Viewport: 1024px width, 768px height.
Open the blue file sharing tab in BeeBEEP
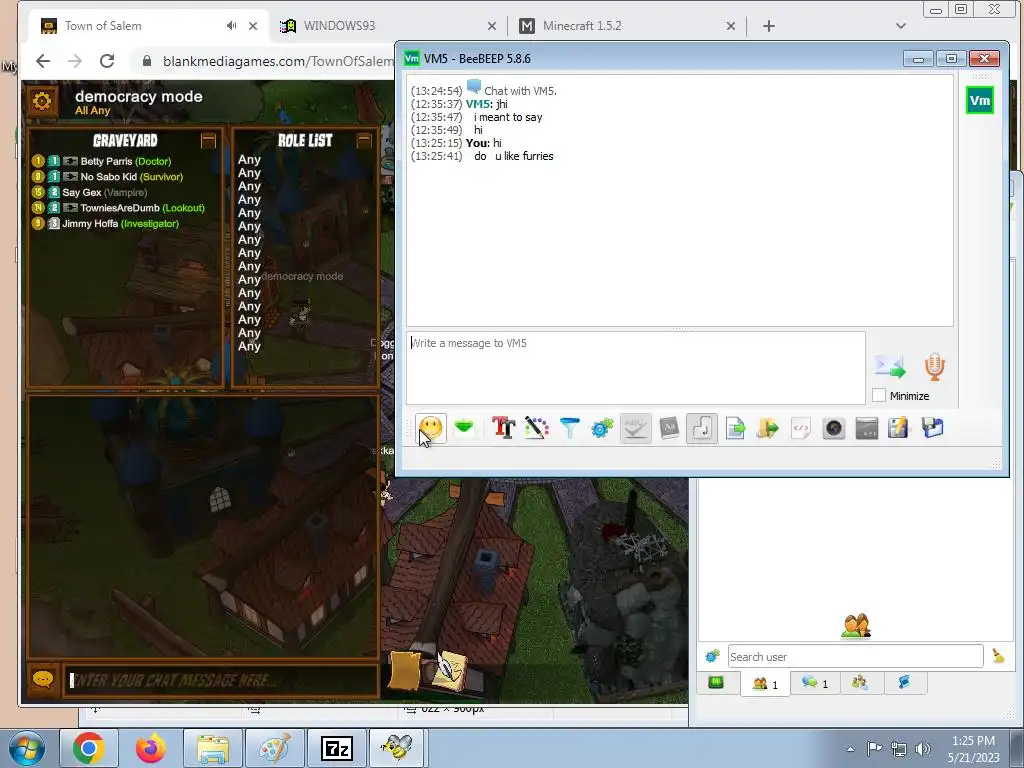pos(904,683)
